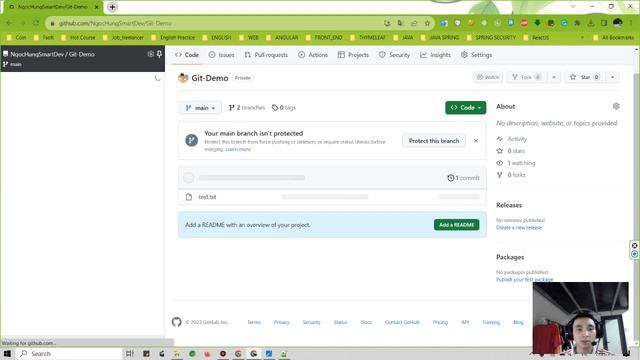The height and width of the screenshot is (360, 640).
Task: Click the Add a README button
Action: [x=456, y=225]
